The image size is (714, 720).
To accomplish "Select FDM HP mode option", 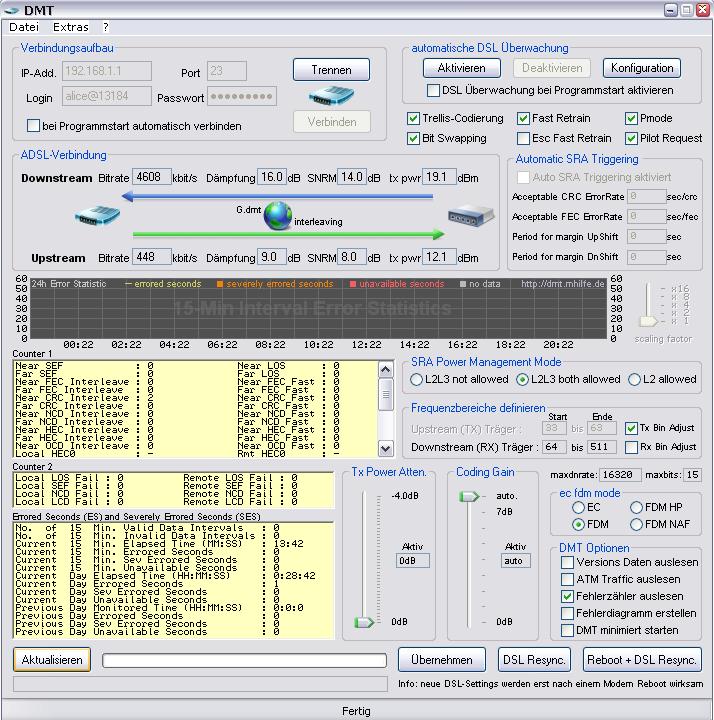I will [x=637, y=508].
